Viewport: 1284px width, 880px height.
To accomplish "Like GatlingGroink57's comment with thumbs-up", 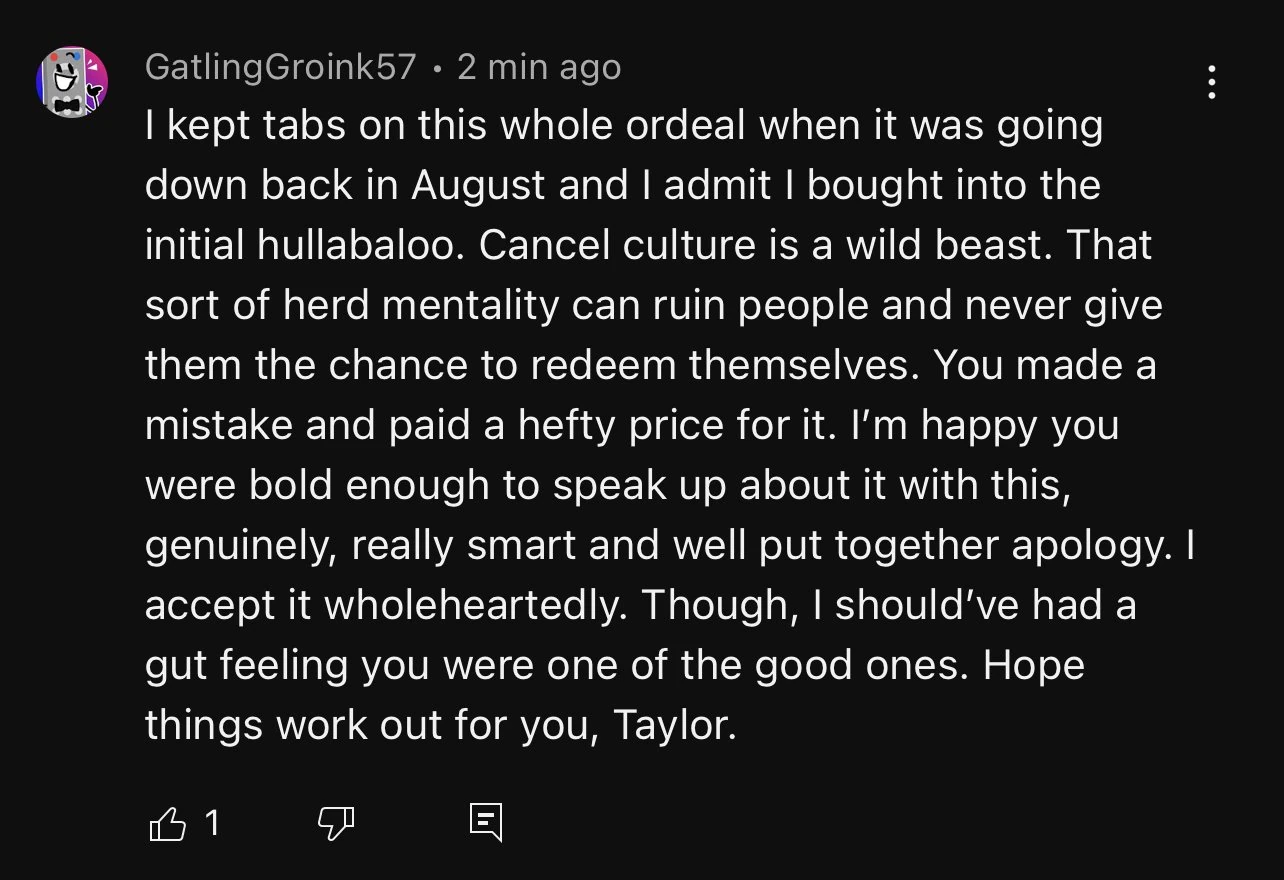I will 168,823.
